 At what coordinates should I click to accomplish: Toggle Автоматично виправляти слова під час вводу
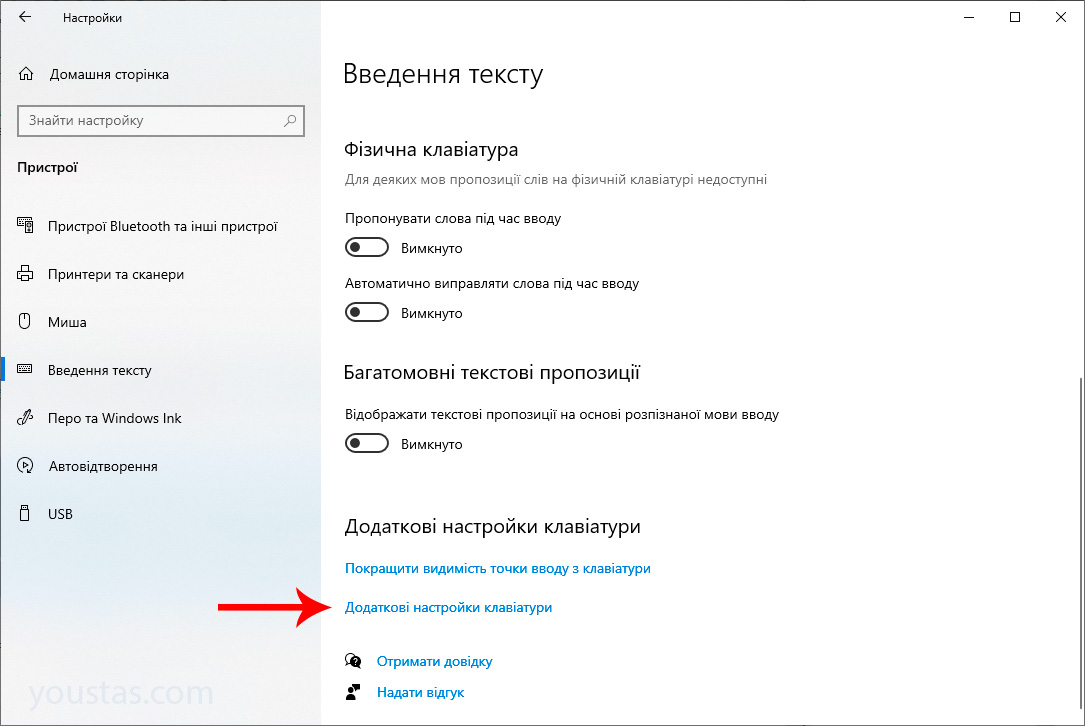point(367,312)
